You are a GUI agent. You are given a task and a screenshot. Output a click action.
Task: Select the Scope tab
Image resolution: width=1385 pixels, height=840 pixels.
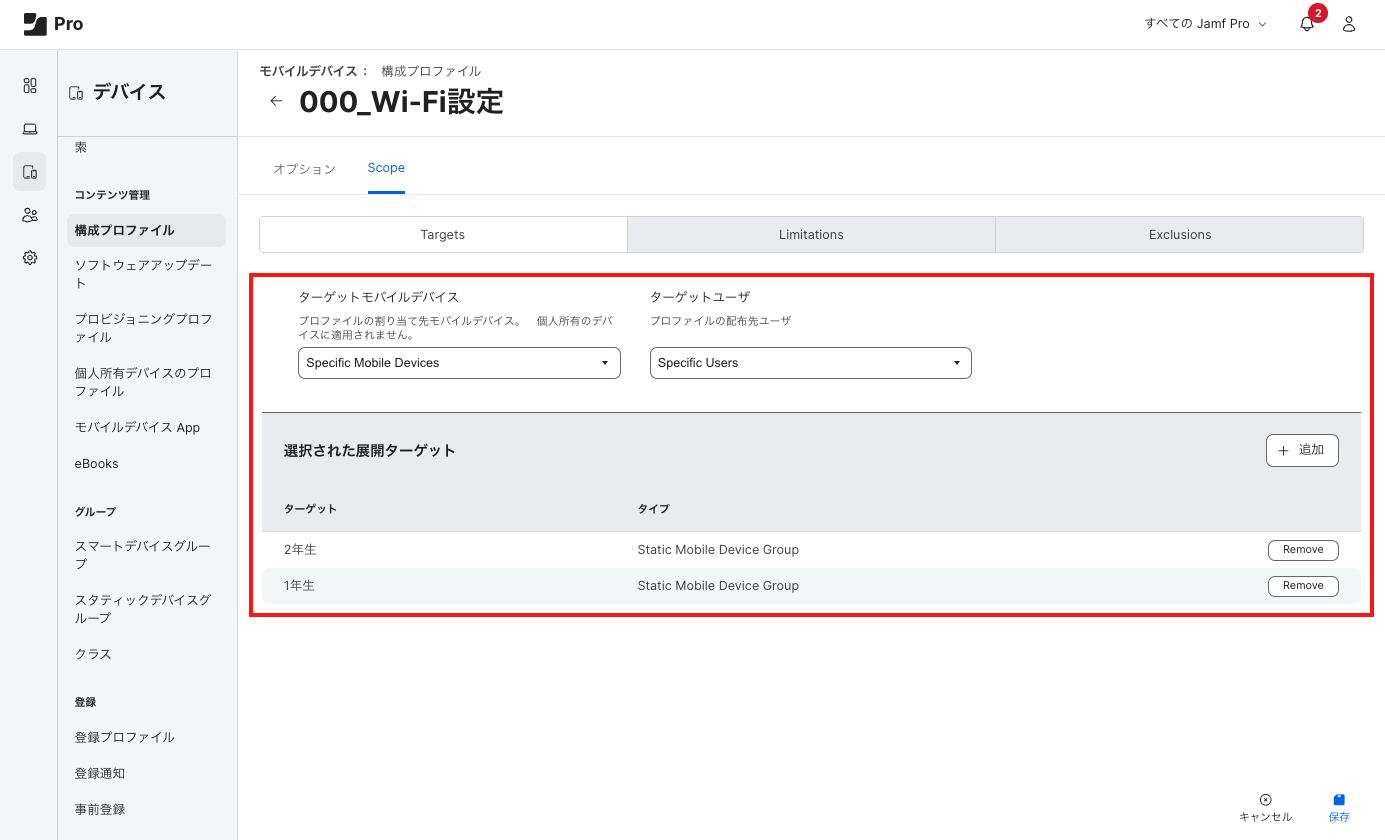[x=386, y=168]
